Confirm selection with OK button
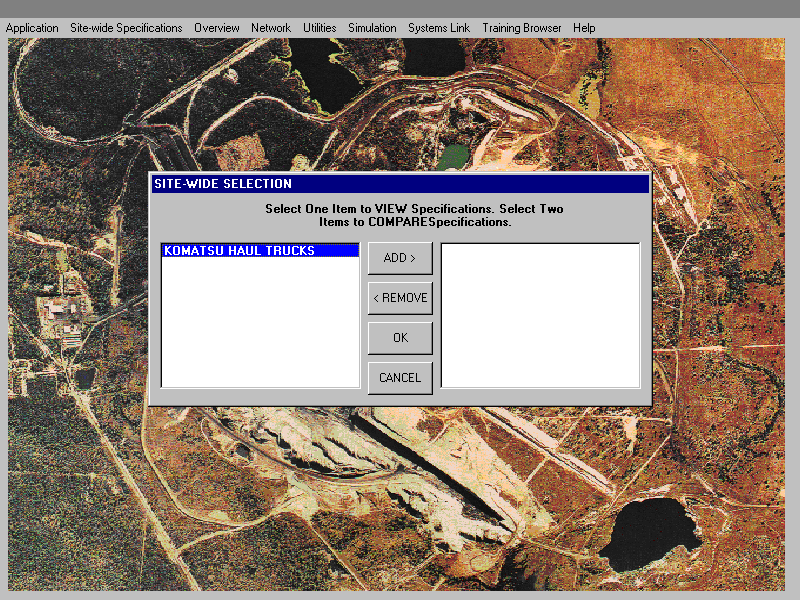 (x=400, y=338)
